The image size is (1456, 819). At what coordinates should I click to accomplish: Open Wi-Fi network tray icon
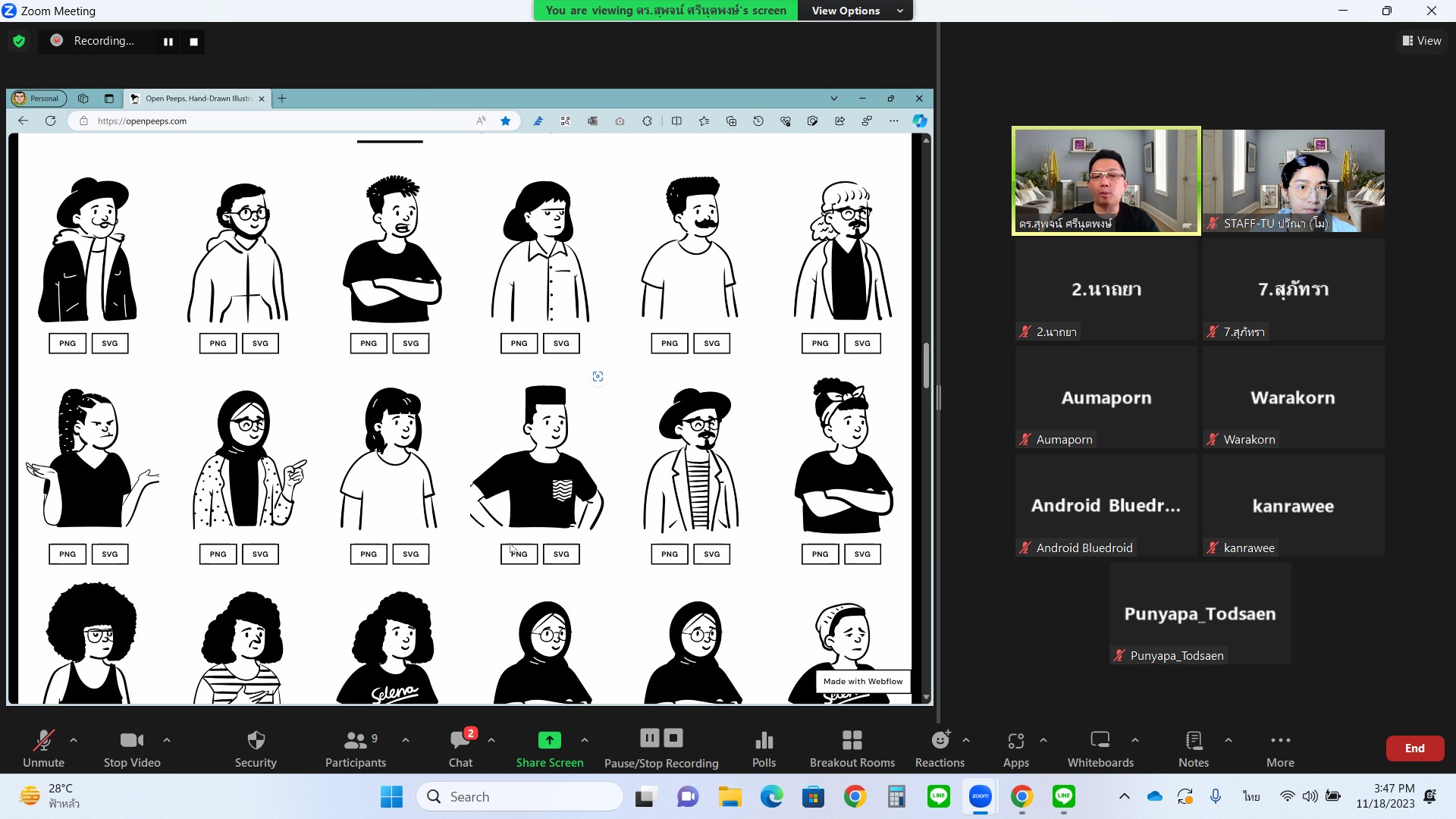click(x=1287, y=796)
